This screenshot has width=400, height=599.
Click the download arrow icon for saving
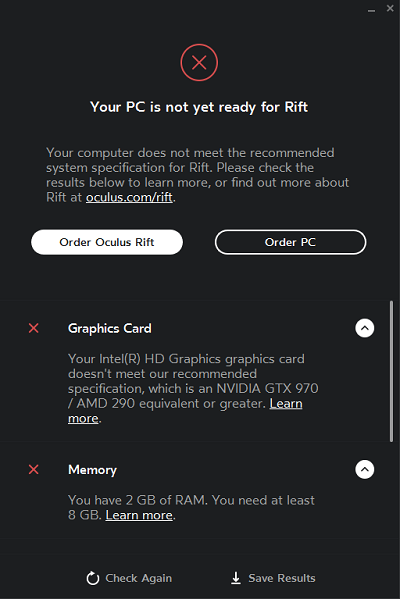coord(236,578)
